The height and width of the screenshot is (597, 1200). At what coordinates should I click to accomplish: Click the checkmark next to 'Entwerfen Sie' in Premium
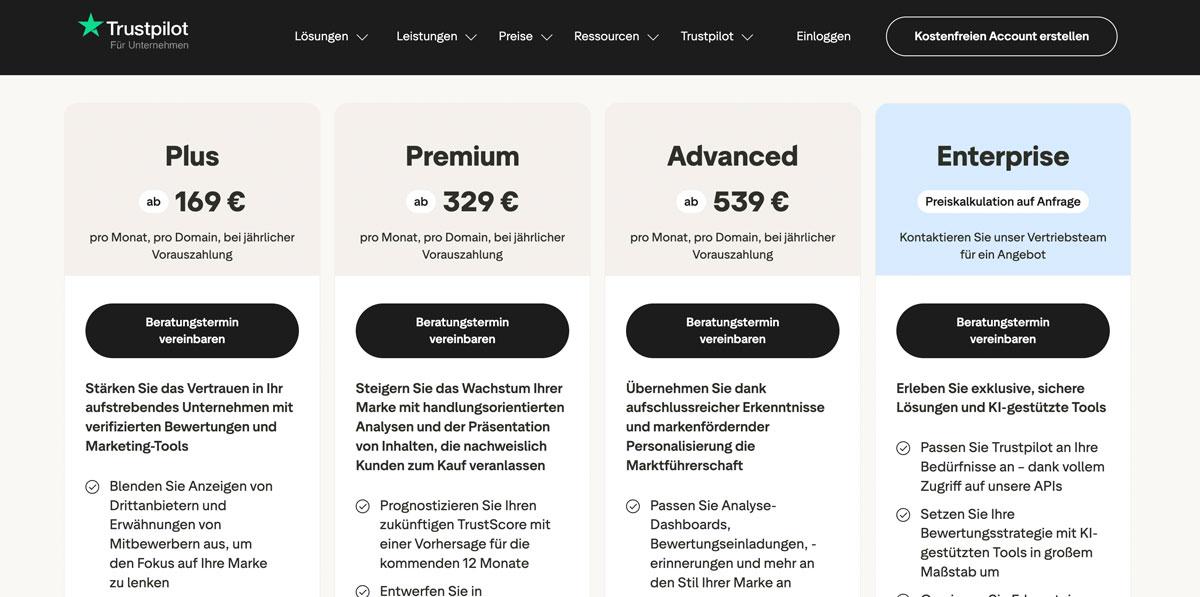click(x=362, y=590)
